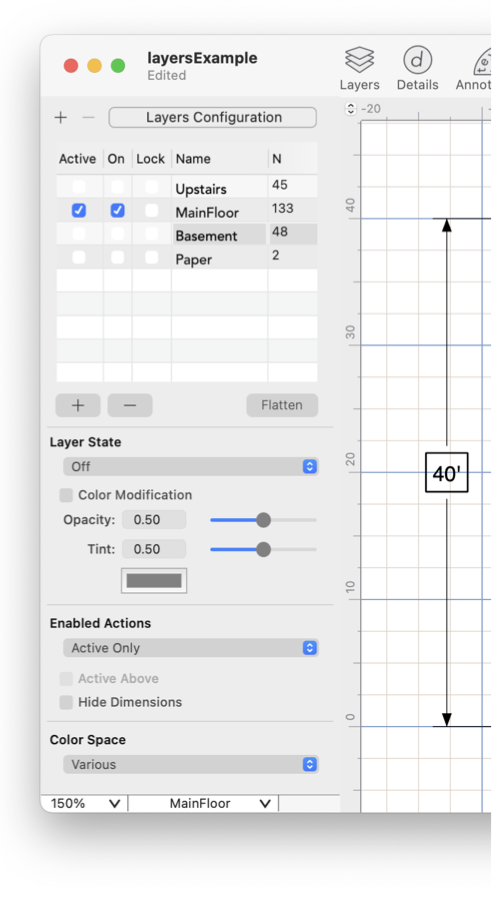This screenshot has width=500, height=900.
Task: Click the Active column header
Action: [x=77, y=159]
